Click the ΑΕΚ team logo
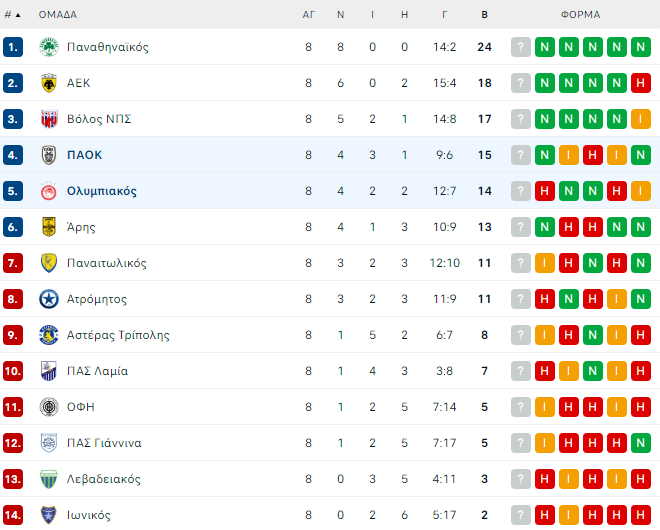 [48, 83]
